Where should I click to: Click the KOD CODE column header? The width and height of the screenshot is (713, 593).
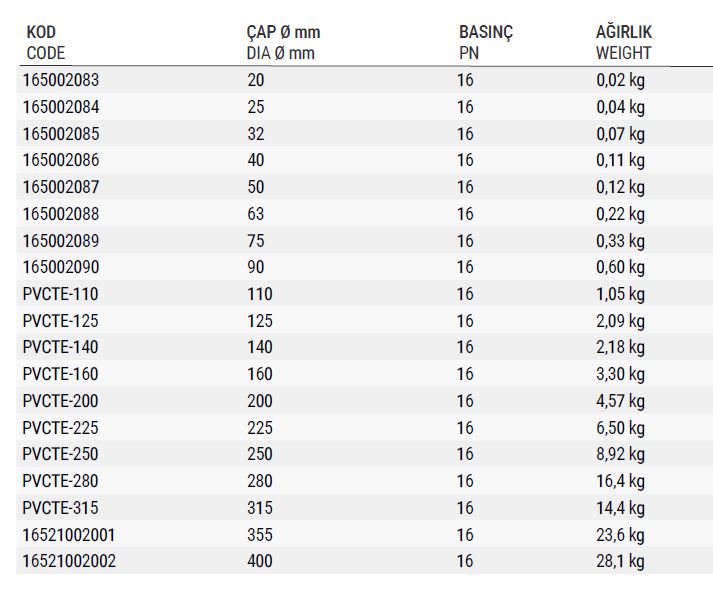point(45,42)
